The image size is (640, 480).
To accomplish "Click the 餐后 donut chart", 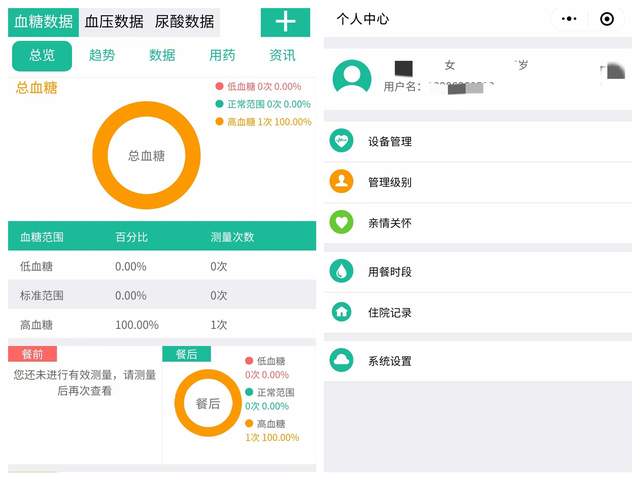I will point(208,403).
